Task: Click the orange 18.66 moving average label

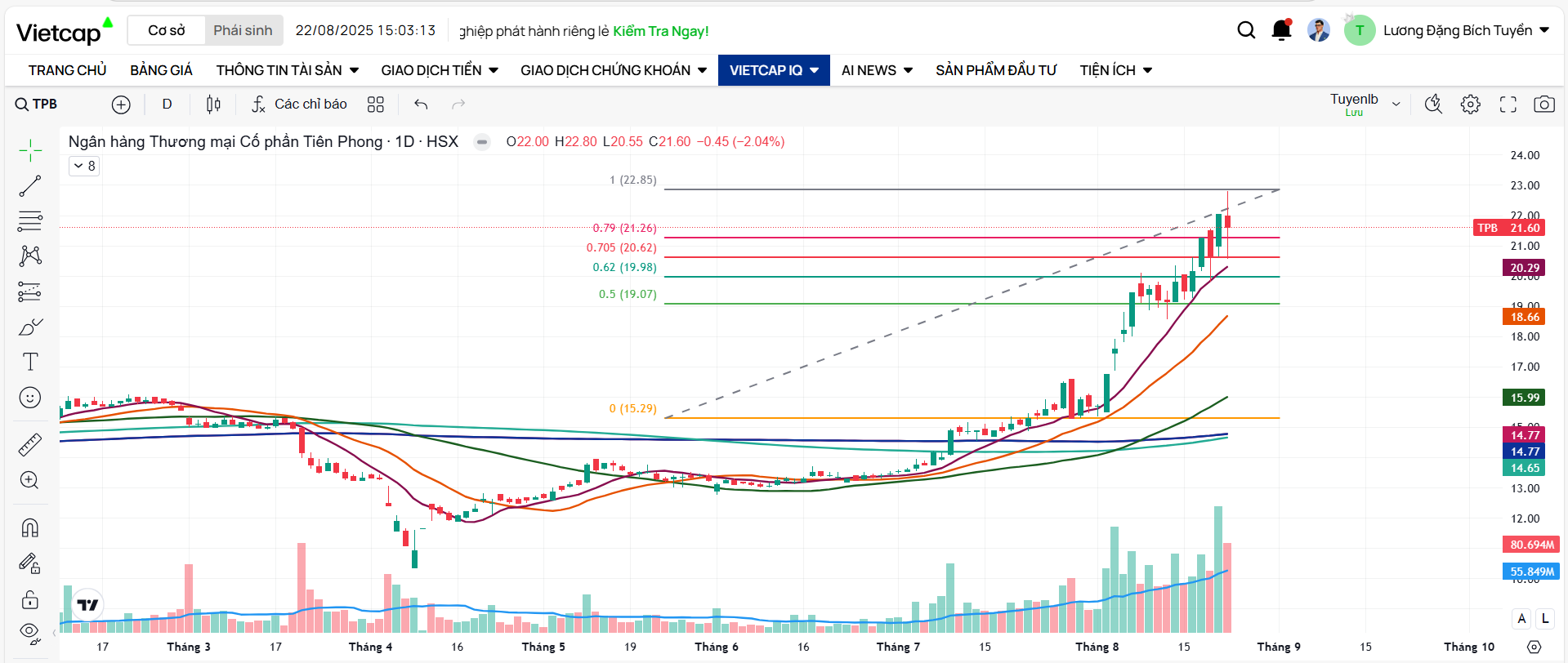Action: pos(1524,317)
